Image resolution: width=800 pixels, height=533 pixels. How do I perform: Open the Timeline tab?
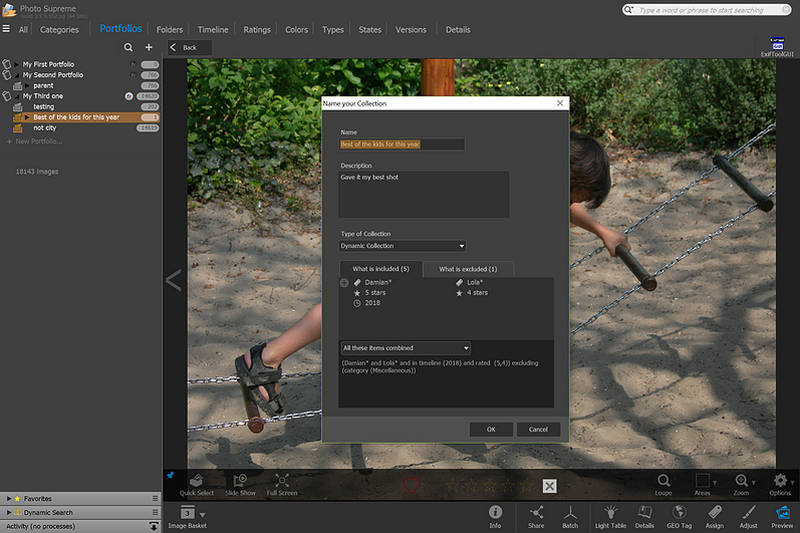(x=213, y=30)
